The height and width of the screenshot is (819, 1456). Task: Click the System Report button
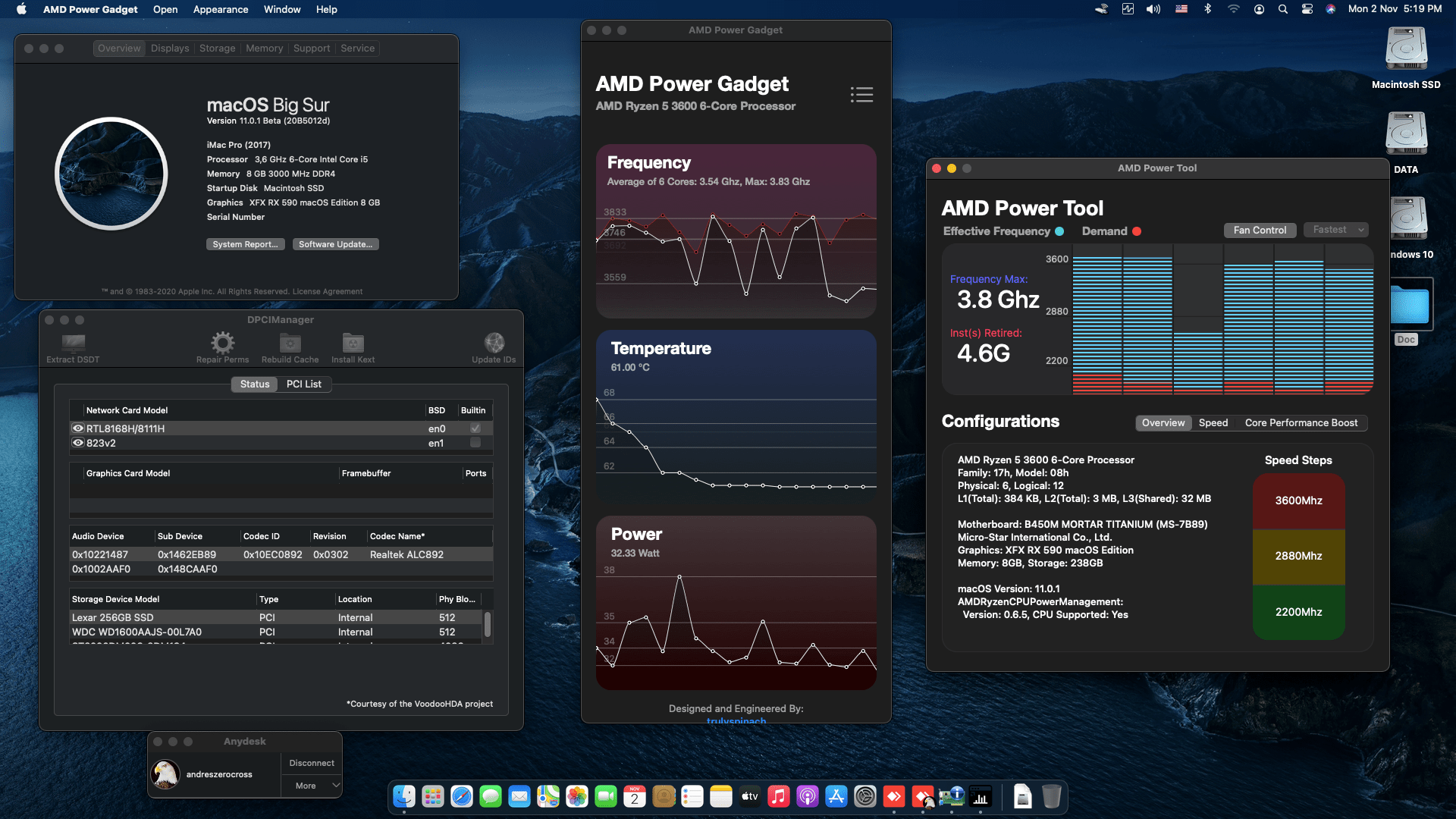point(245,243)
